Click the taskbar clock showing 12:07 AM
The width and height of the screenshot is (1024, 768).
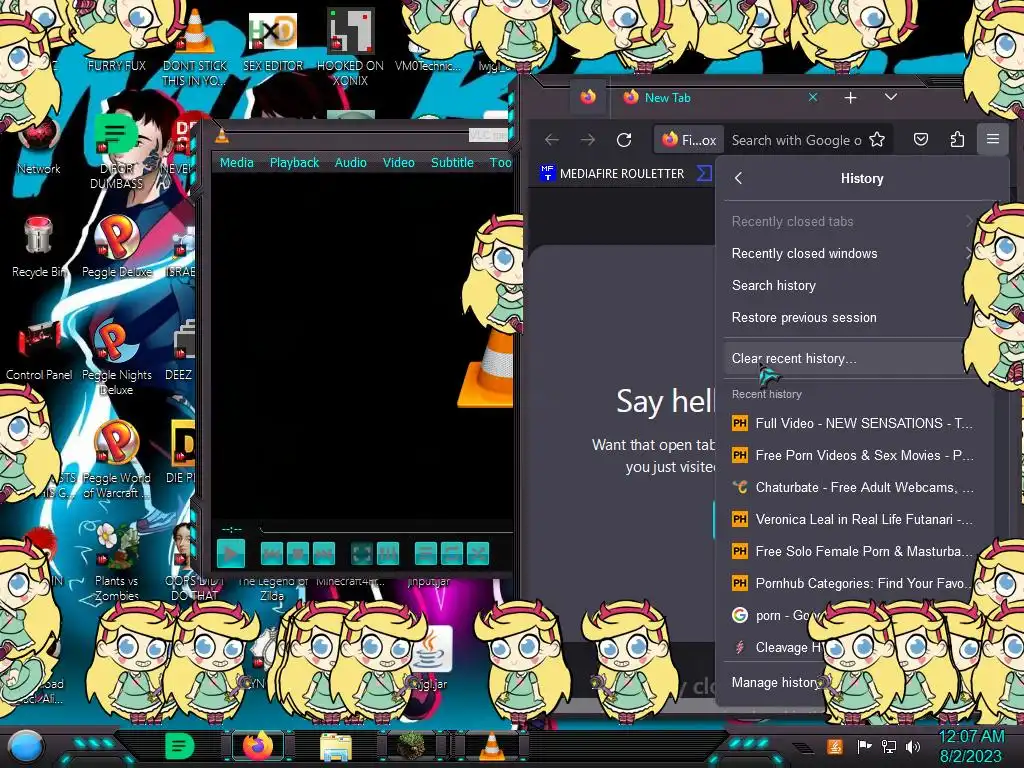(971, 746)
